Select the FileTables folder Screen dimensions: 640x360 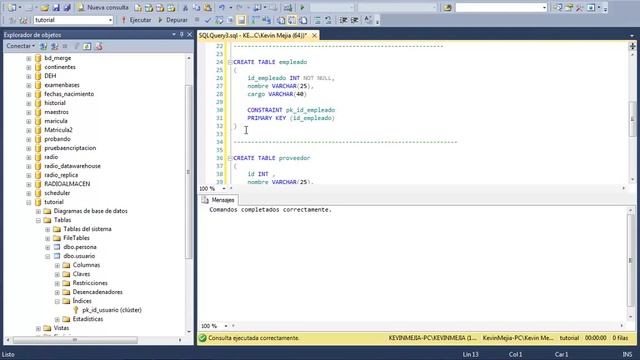(x=76, y=238)
